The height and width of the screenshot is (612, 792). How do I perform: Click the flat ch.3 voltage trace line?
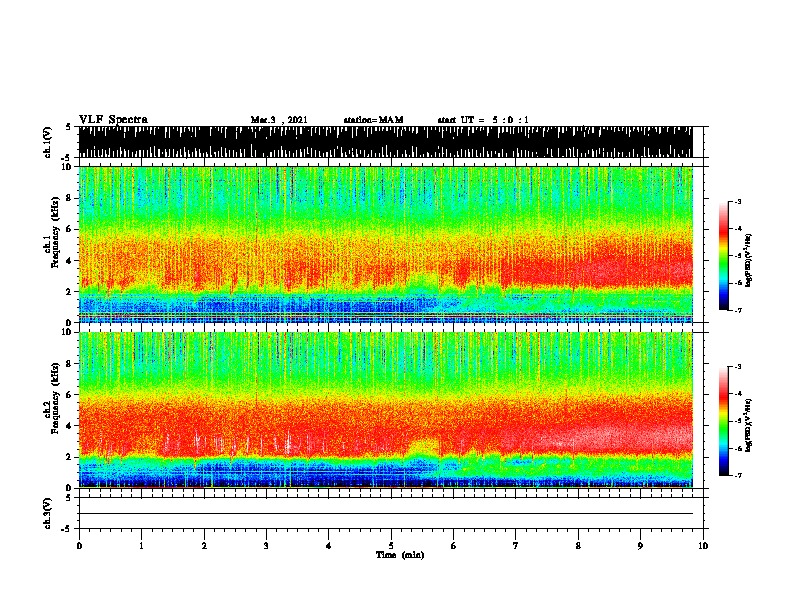(386, 514)
